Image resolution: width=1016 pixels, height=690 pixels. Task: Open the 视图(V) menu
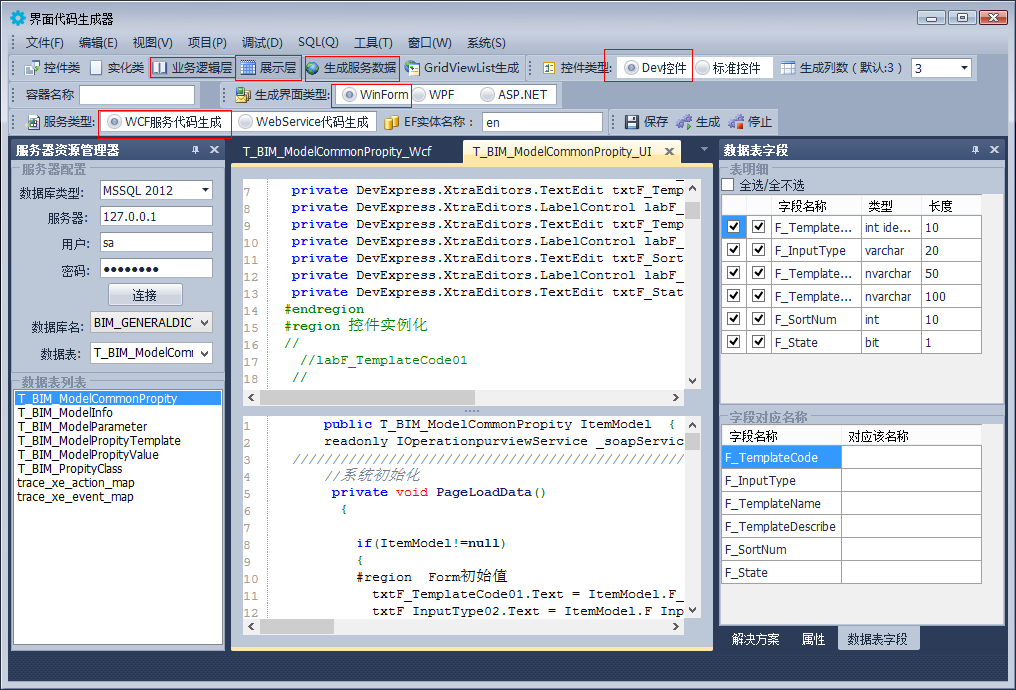tap(152, 43)
